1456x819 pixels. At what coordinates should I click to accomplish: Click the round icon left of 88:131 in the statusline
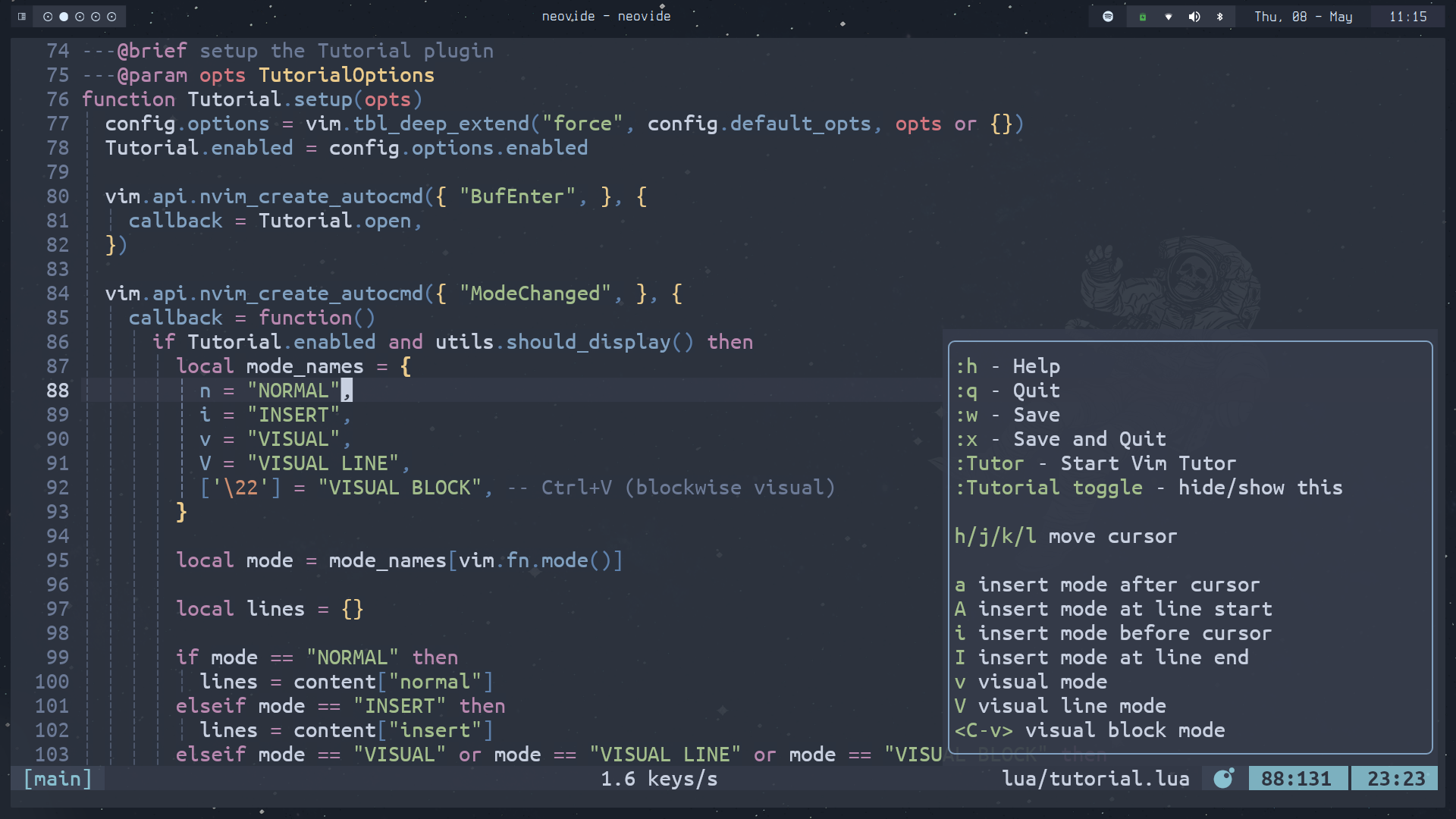click(1223, 779)
